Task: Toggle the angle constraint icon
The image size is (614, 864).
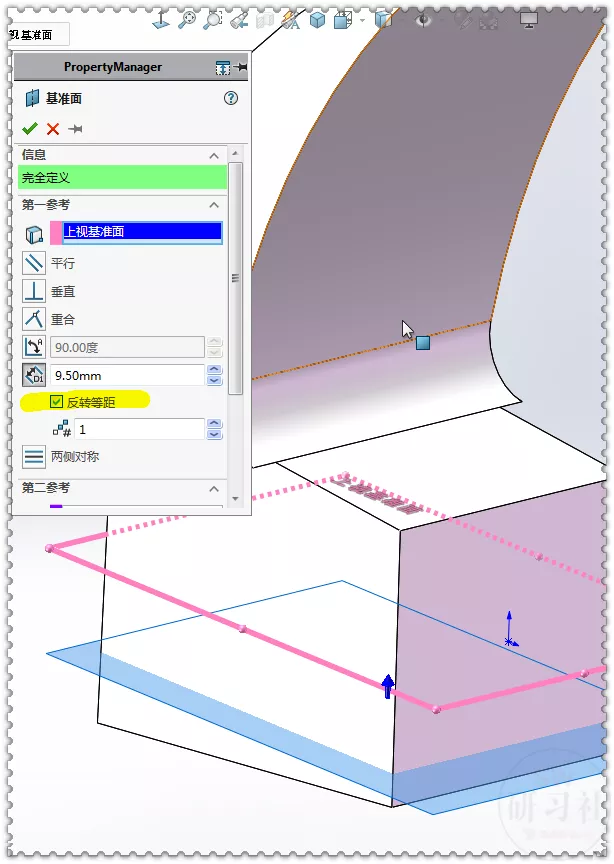Action: pyautogui.click(x=34, y=347)
